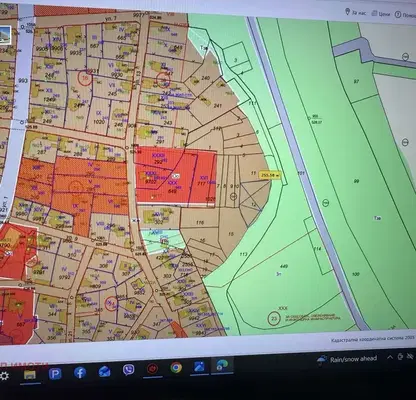The width and height of the screenshot is (416, 400).
Task: Open the Rain/snow ahead weather widget
Action: point(347,359)
